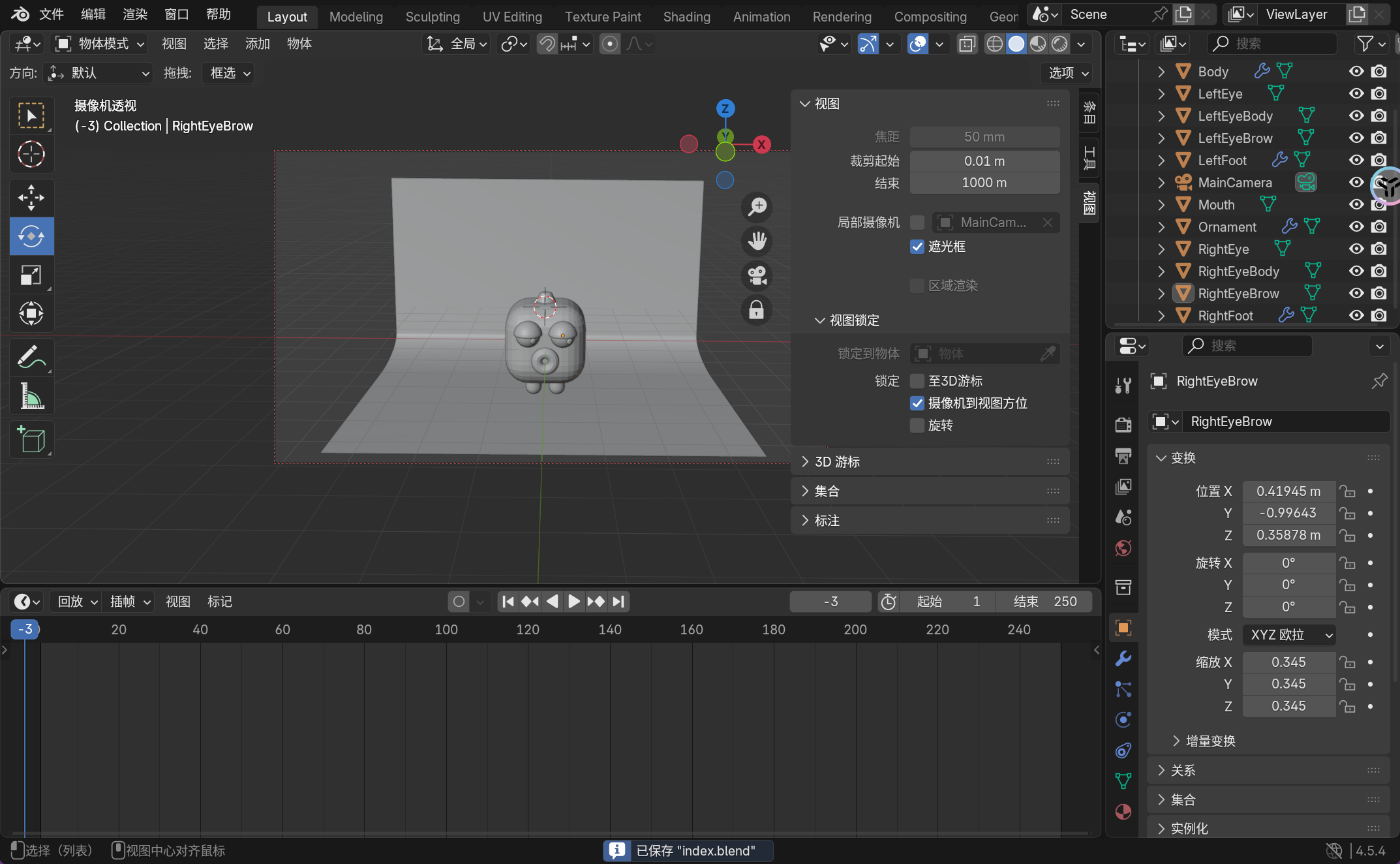This screenshot has width=1400, height=864.
Task: Open the Modifiers wrench properties tab
Action: pos(1123,658)
